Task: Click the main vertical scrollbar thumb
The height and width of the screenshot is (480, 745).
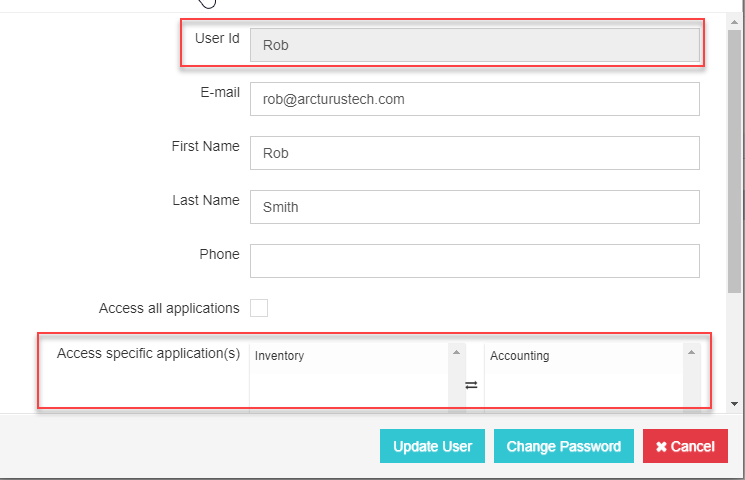Action: [x=735, y=150]
